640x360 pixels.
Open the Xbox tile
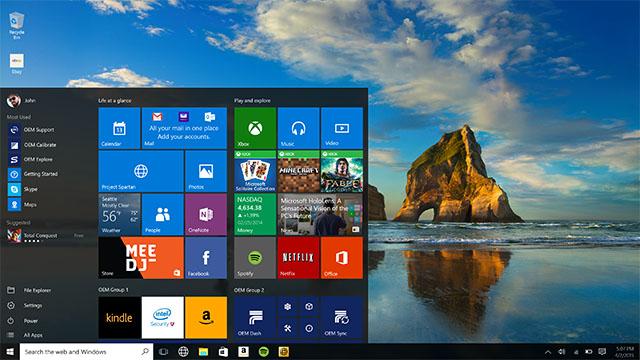pyautogui.click(x=255, y=128)
